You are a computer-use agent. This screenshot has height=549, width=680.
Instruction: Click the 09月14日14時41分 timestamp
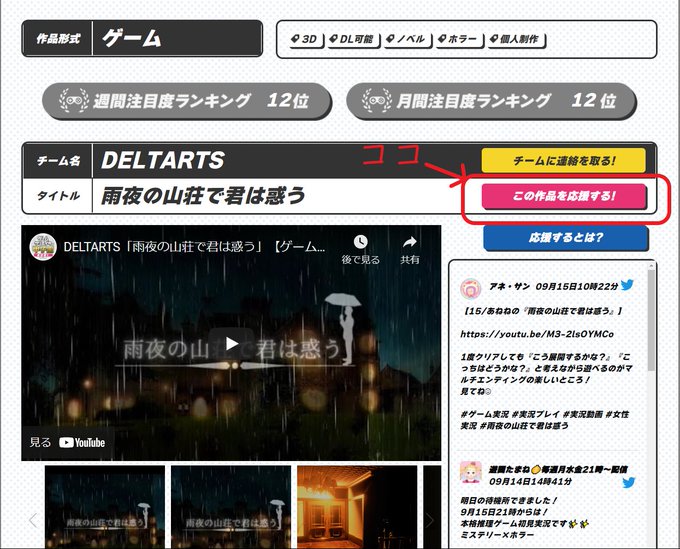click(530, 481)
